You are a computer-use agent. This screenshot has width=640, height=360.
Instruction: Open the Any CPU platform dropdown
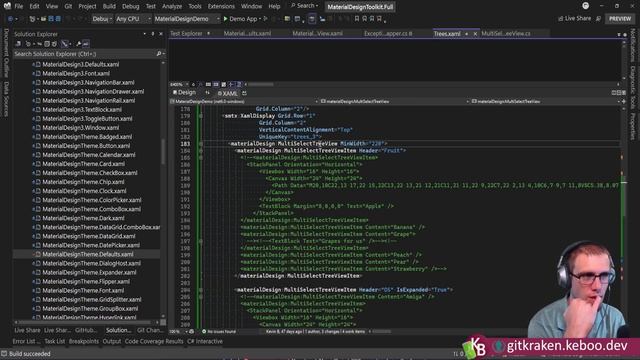coord(133,19)
